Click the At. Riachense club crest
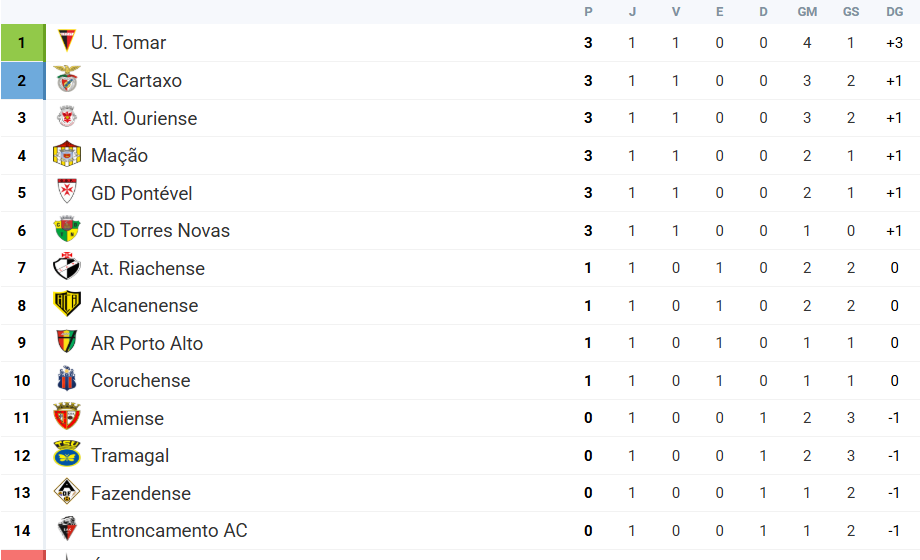The image size is (920, 560). click(x=67, y=268)
